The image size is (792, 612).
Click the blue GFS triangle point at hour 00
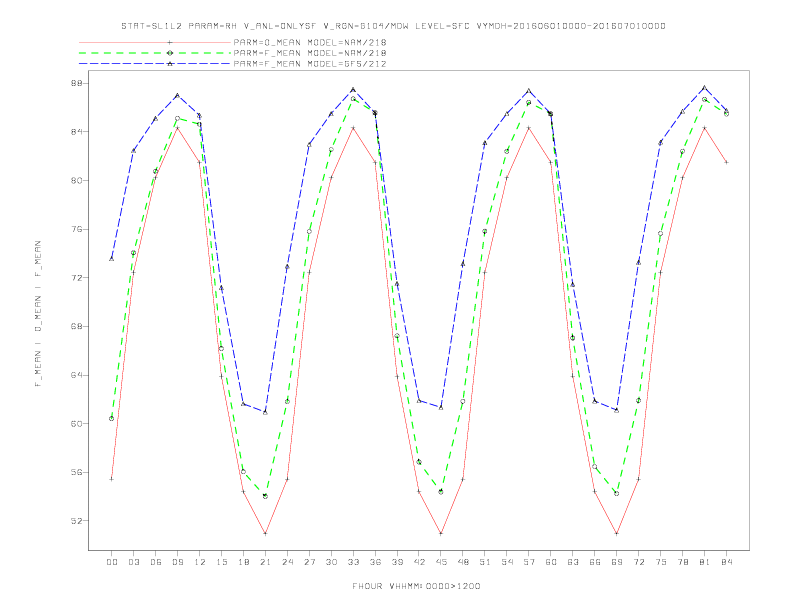112,259
